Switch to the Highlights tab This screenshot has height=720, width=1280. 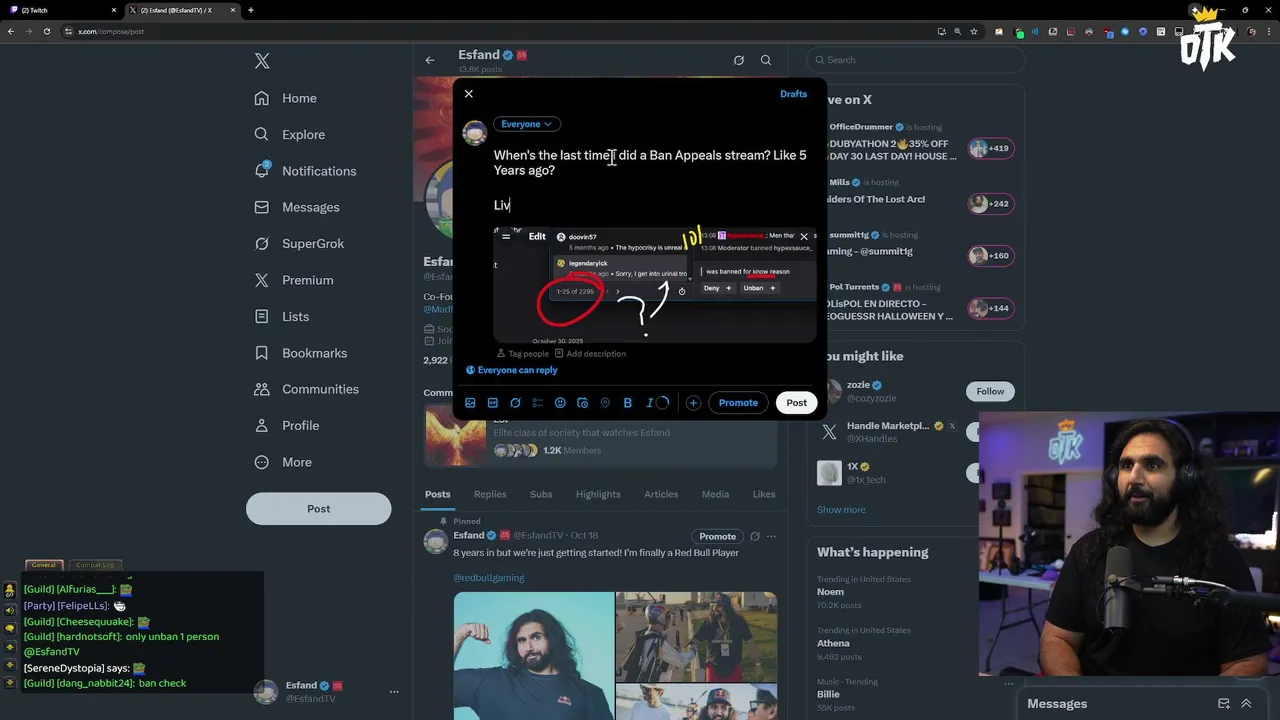pos(598,494)
